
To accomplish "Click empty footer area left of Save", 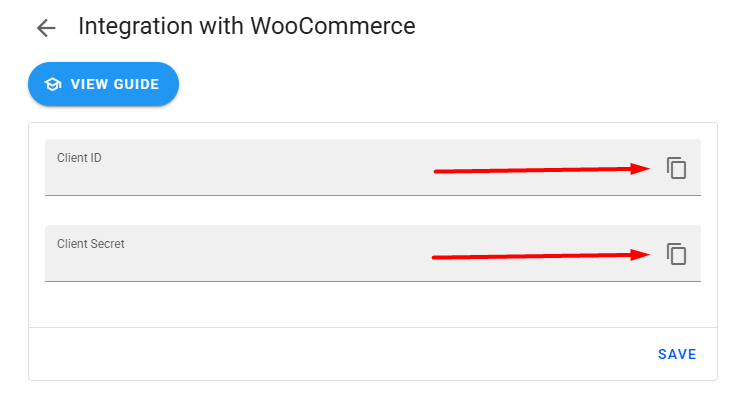I will [x=300, y=354].
